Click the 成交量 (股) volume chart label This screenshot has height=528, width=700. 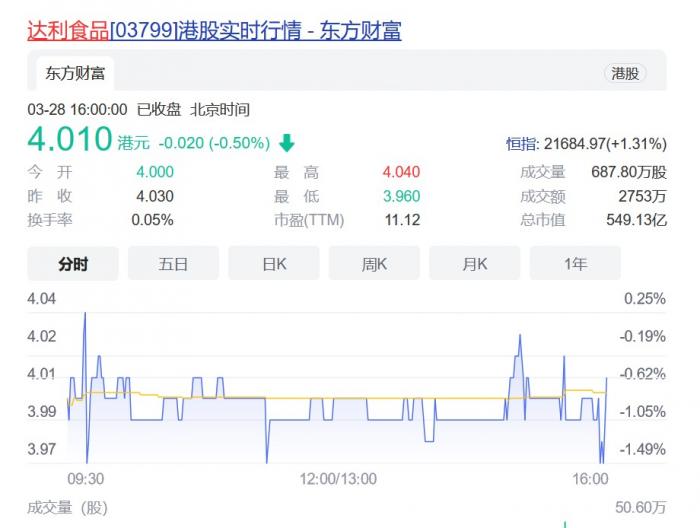coord(67,508)
